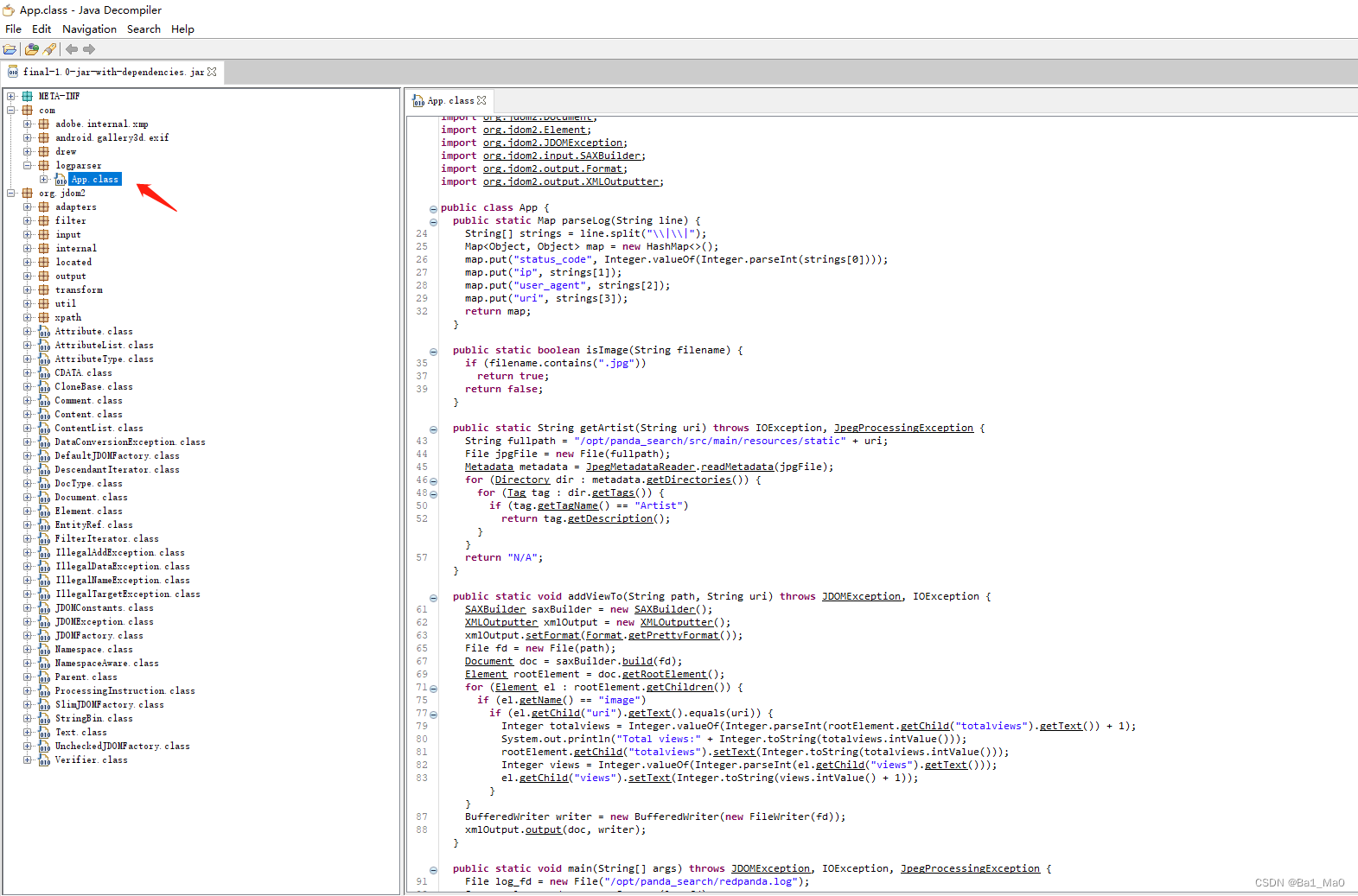Collapse the getArtist method fold marker

tap(433, 429)
